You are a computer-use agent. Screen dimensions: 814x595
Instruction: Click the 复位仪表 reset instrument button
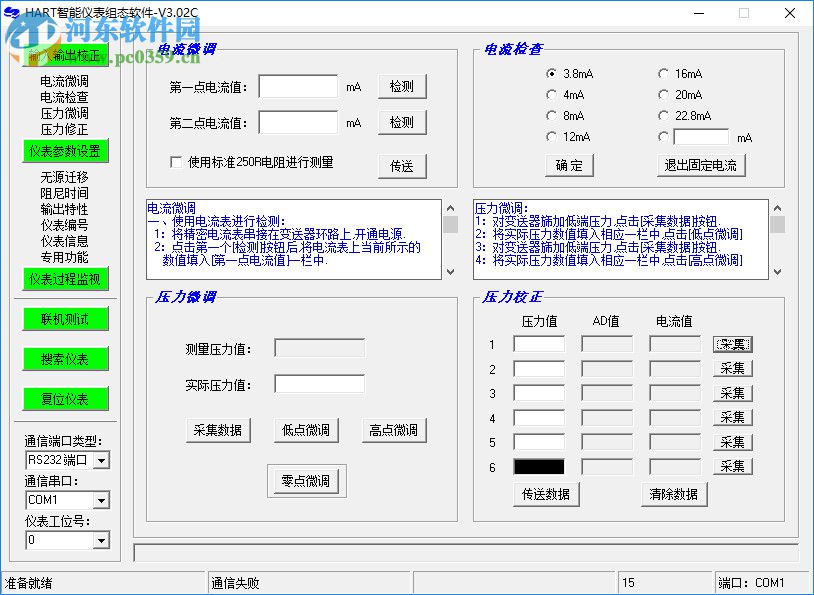pos(64,398)
